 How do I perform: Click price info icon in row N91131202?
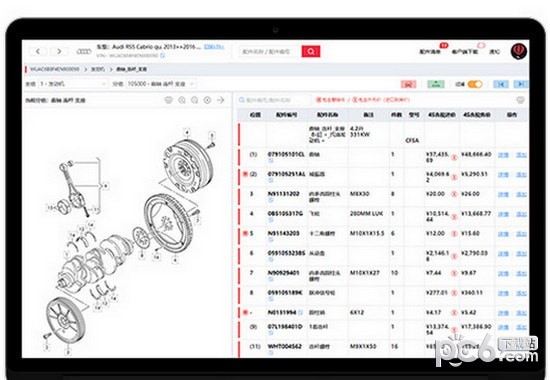pos(454,194)
